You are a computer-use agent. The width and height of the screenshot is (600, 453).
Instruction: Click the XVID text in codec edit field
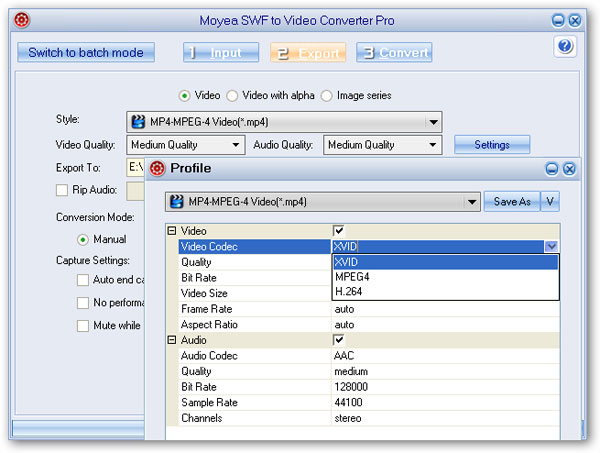(345, 246)
